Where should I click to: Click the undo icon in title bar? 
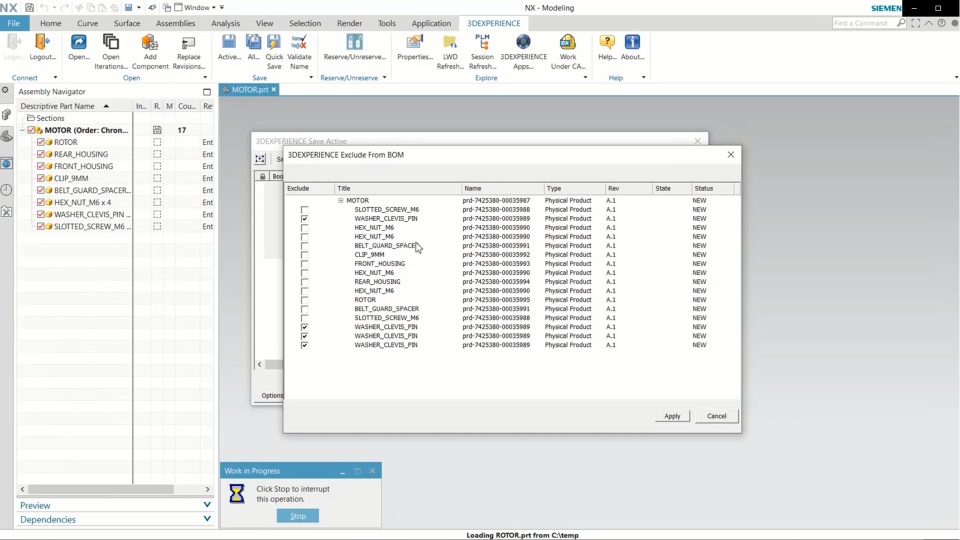click(44, 7)
